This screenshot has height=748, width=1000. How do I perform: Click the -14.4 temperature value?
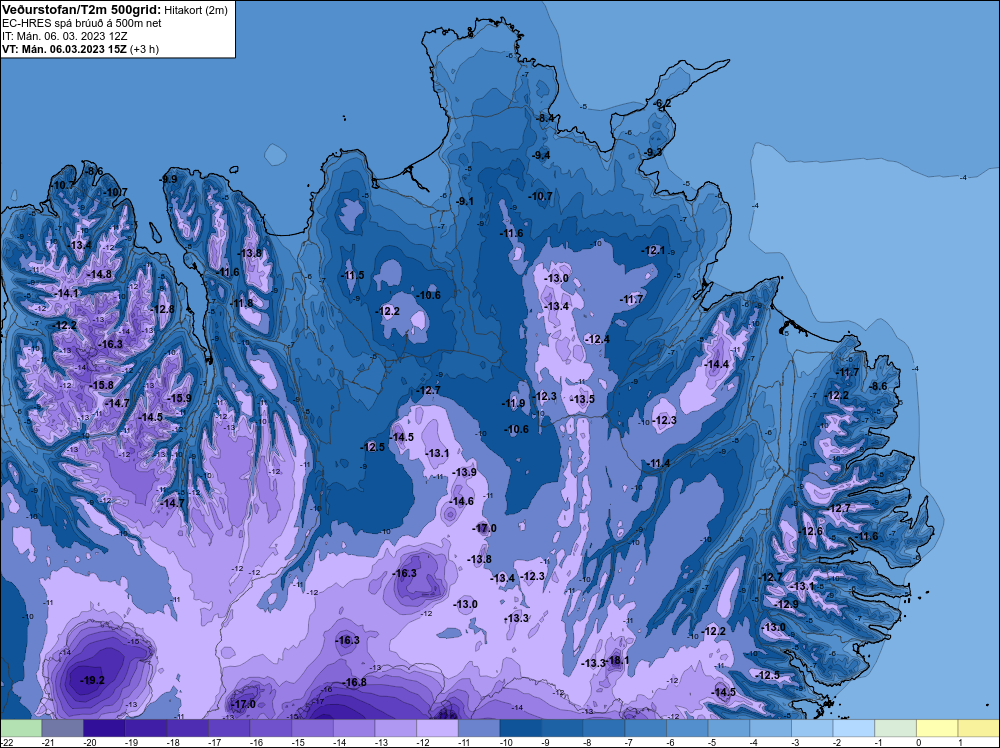[716, 364]
